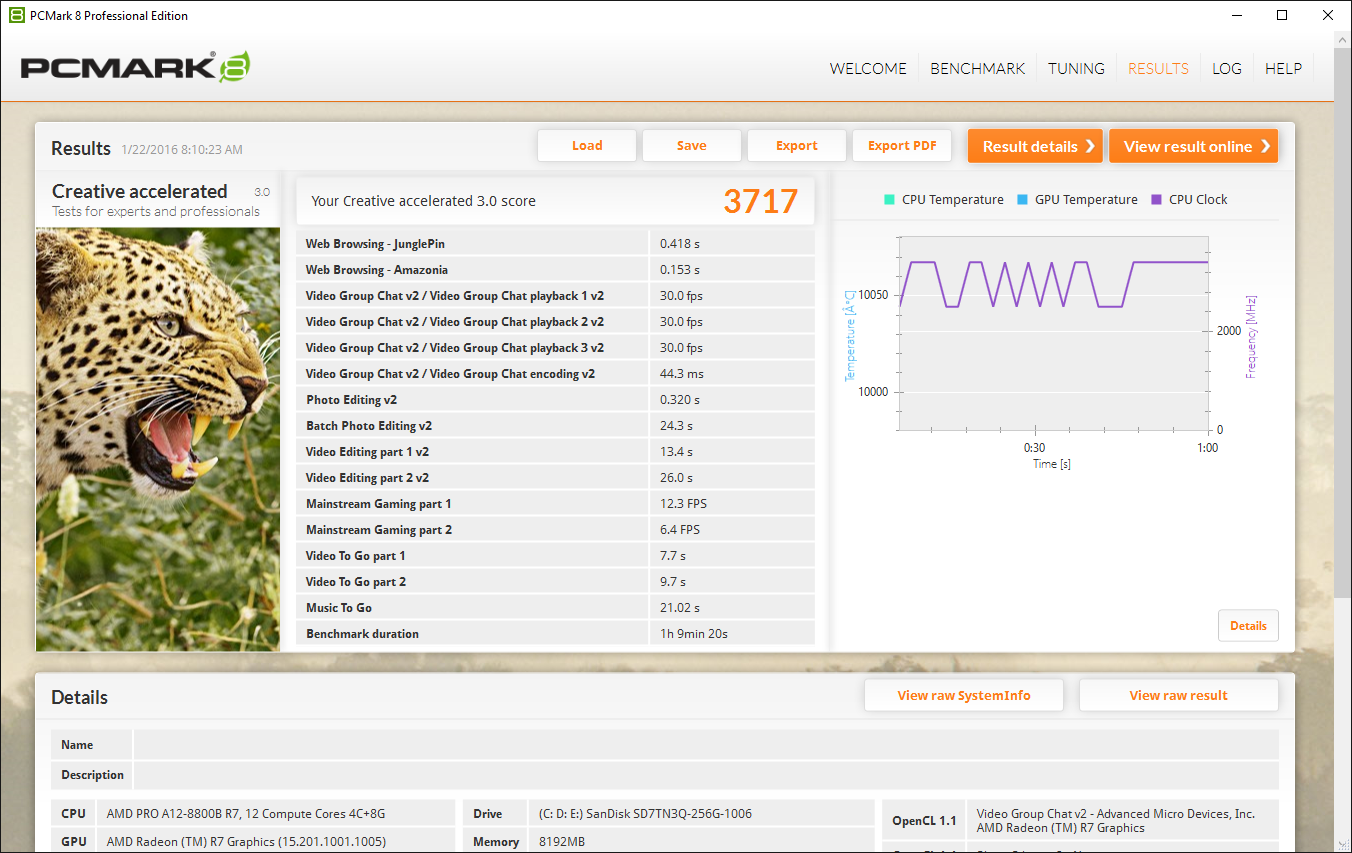Viewport: 1352px width, 853px height.
Task: Click View raw SystemInfo button
Action: (964, 695)
